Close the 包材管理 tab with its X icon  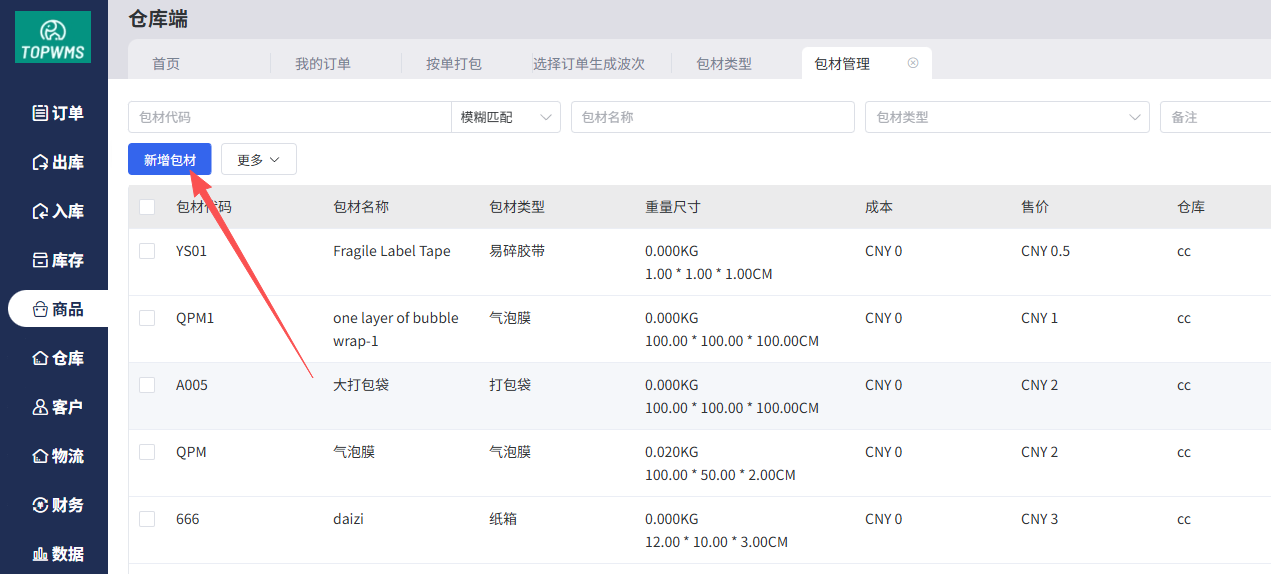click(x=913, y=63)
